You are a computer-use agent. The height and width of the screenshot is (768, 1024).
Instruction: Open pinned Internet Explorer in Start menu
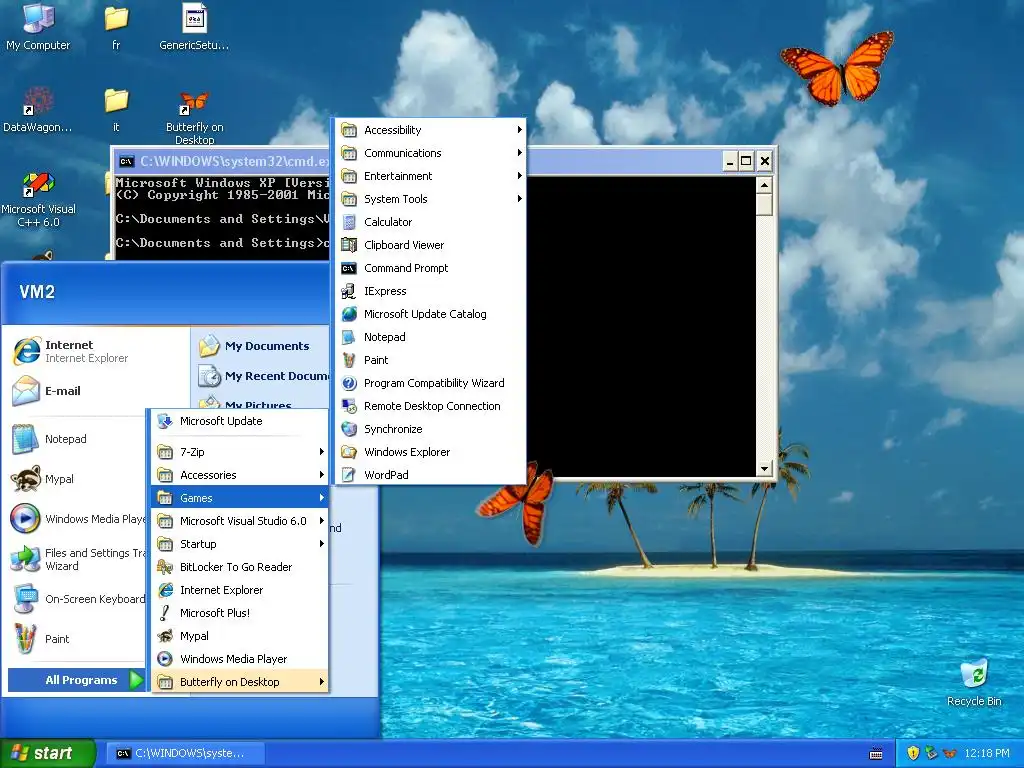pyautogui.click(x=98, y=351)
